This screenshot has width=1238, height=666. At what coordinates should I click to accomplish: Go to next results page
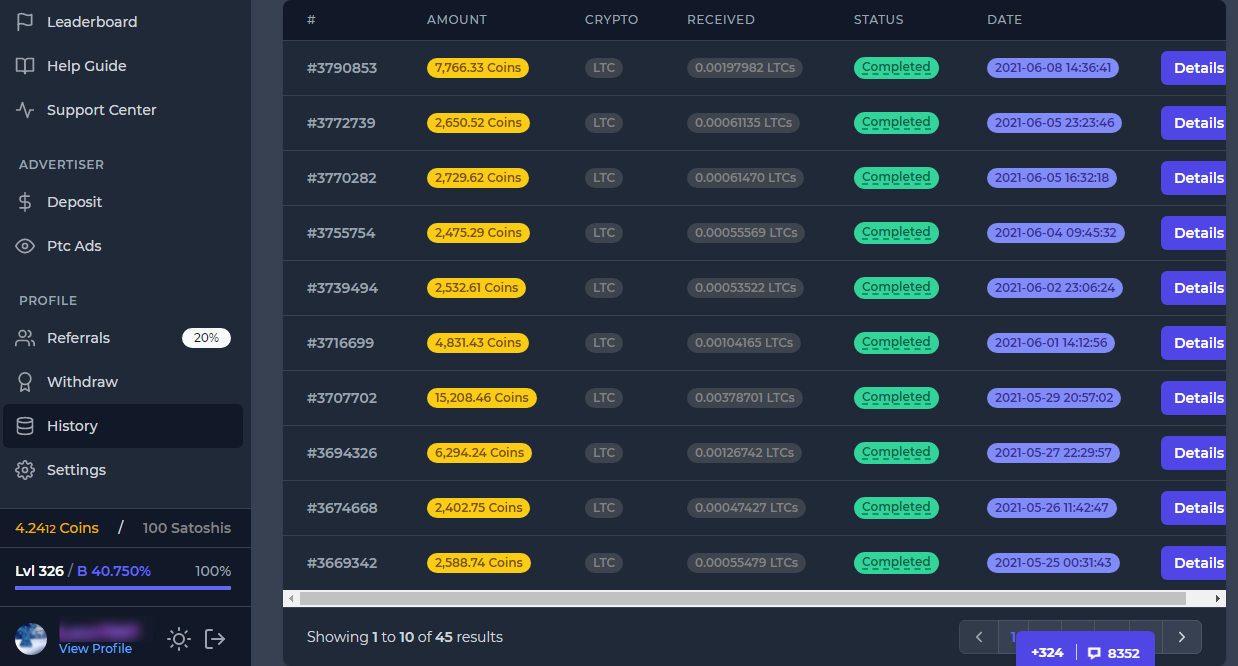click(1182, 637)
